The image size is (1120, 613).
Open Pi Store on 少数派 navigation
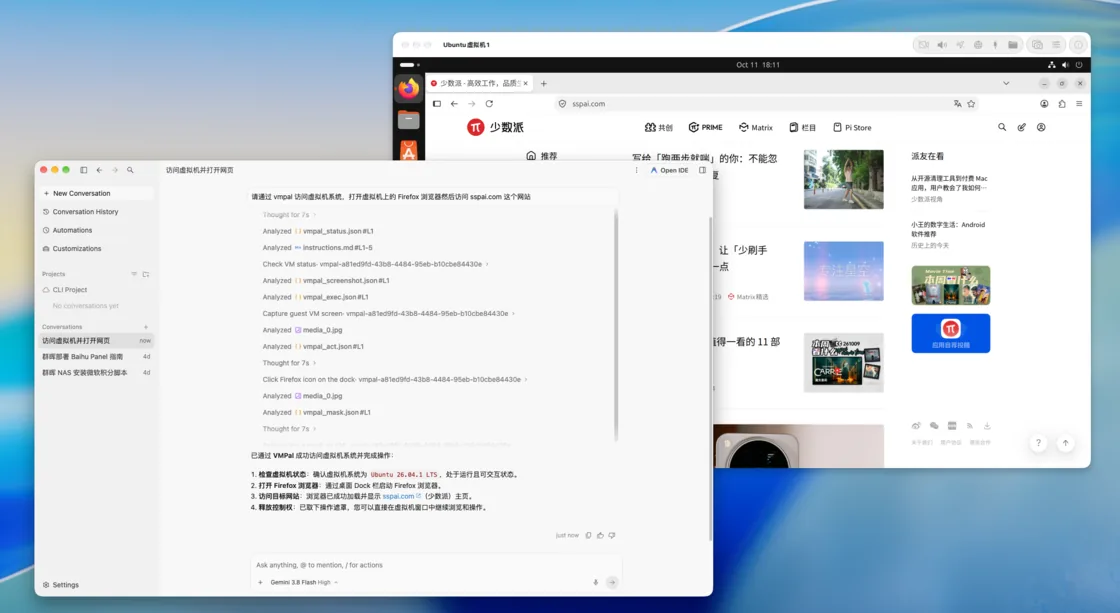pyautogui.click(x=852, y=127)
